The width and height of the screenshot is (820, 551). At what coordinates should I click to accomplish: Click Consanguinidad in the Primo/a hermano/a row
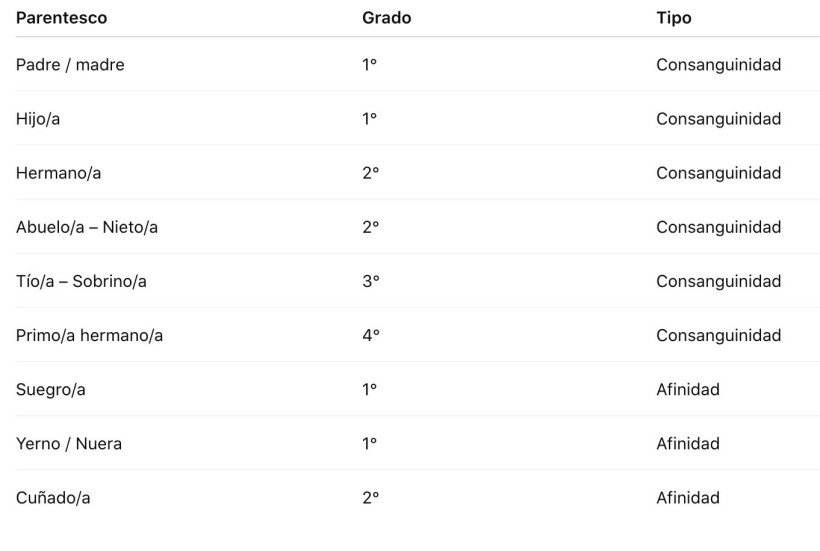point(718,335)
